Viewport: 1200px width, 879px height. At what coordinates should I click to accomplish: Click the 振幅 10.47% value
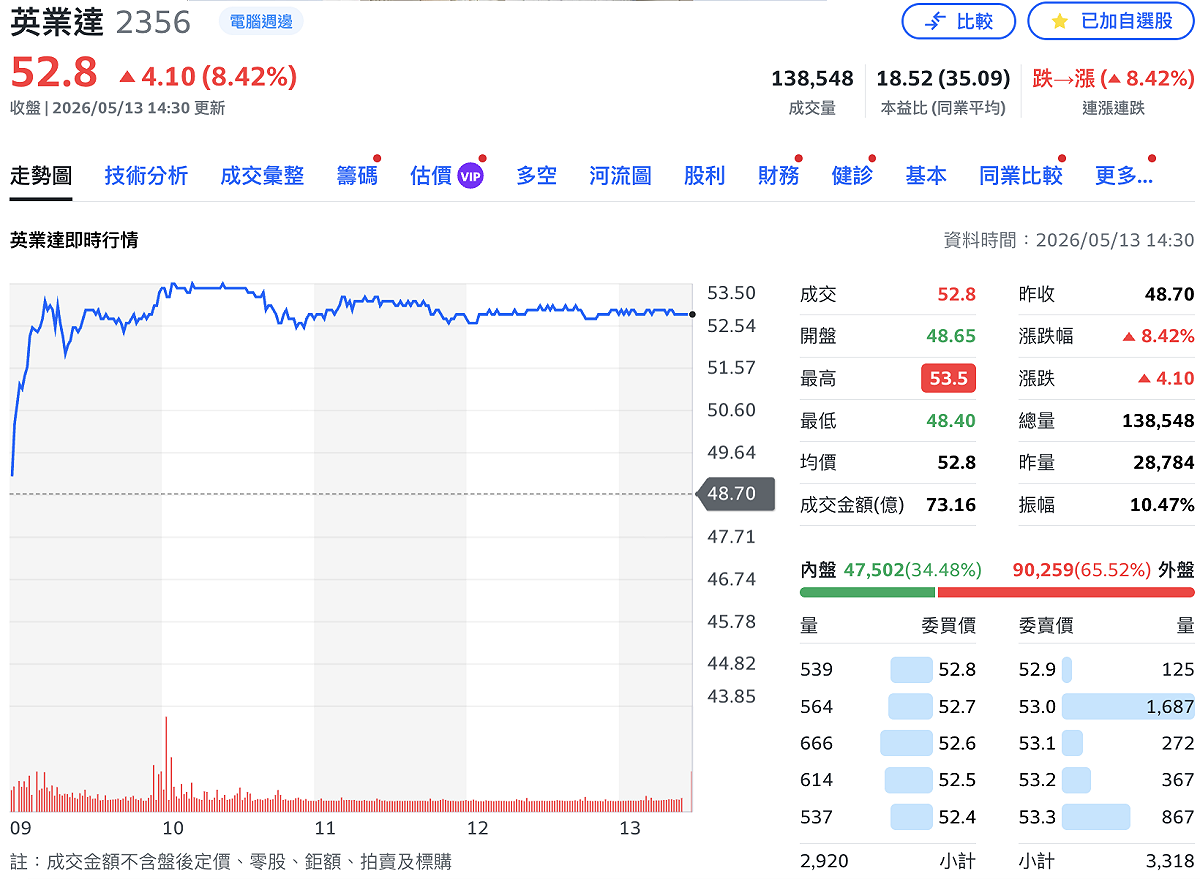(x=1162, y=505)
